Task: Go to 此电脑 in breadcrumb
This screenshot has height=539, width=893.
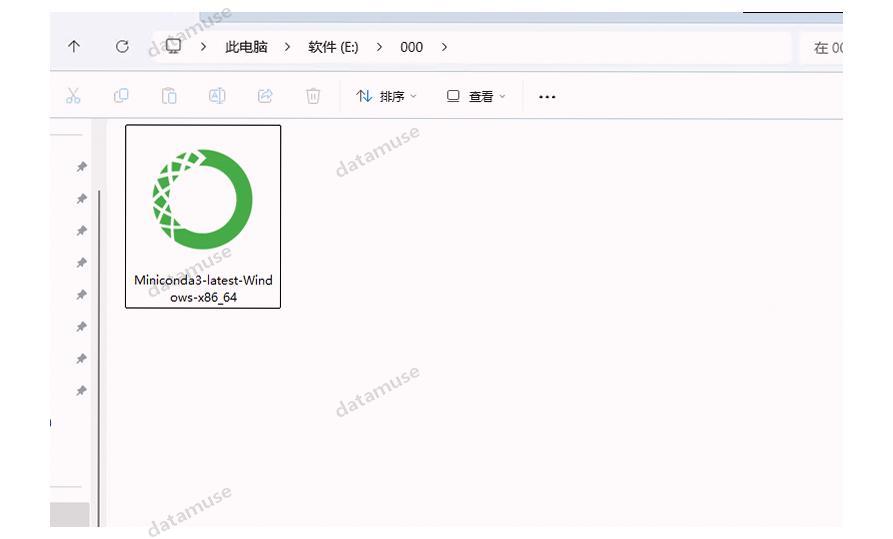Action: tap(246, 47)
